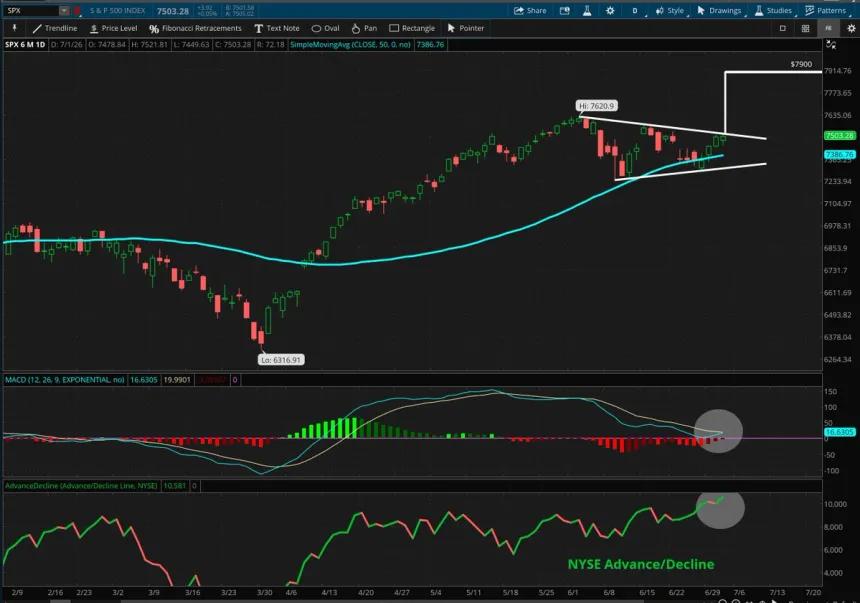860x603 pixels.
Task: Click the H: 7521.81 high value
Action: [x=149, y=44]
